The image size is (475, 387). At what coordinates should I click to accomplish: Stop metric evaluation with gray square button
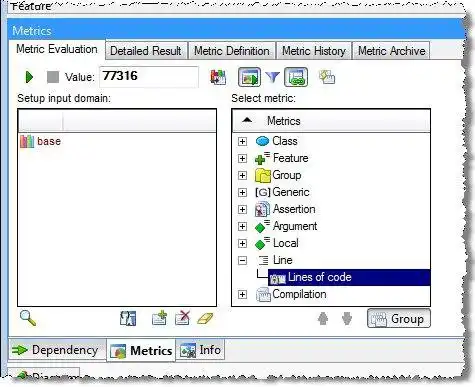click(53, 77)
